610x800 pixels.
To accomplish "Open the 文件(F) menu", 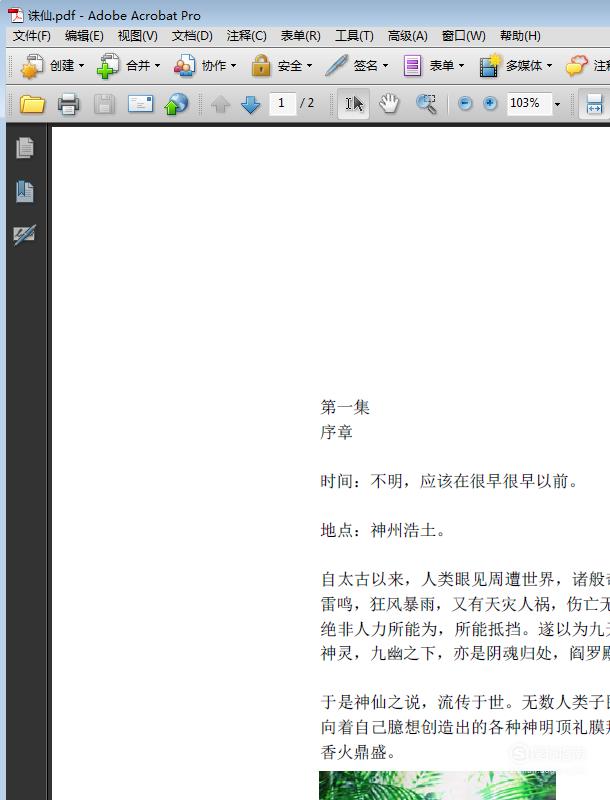I will pos(32,36).
